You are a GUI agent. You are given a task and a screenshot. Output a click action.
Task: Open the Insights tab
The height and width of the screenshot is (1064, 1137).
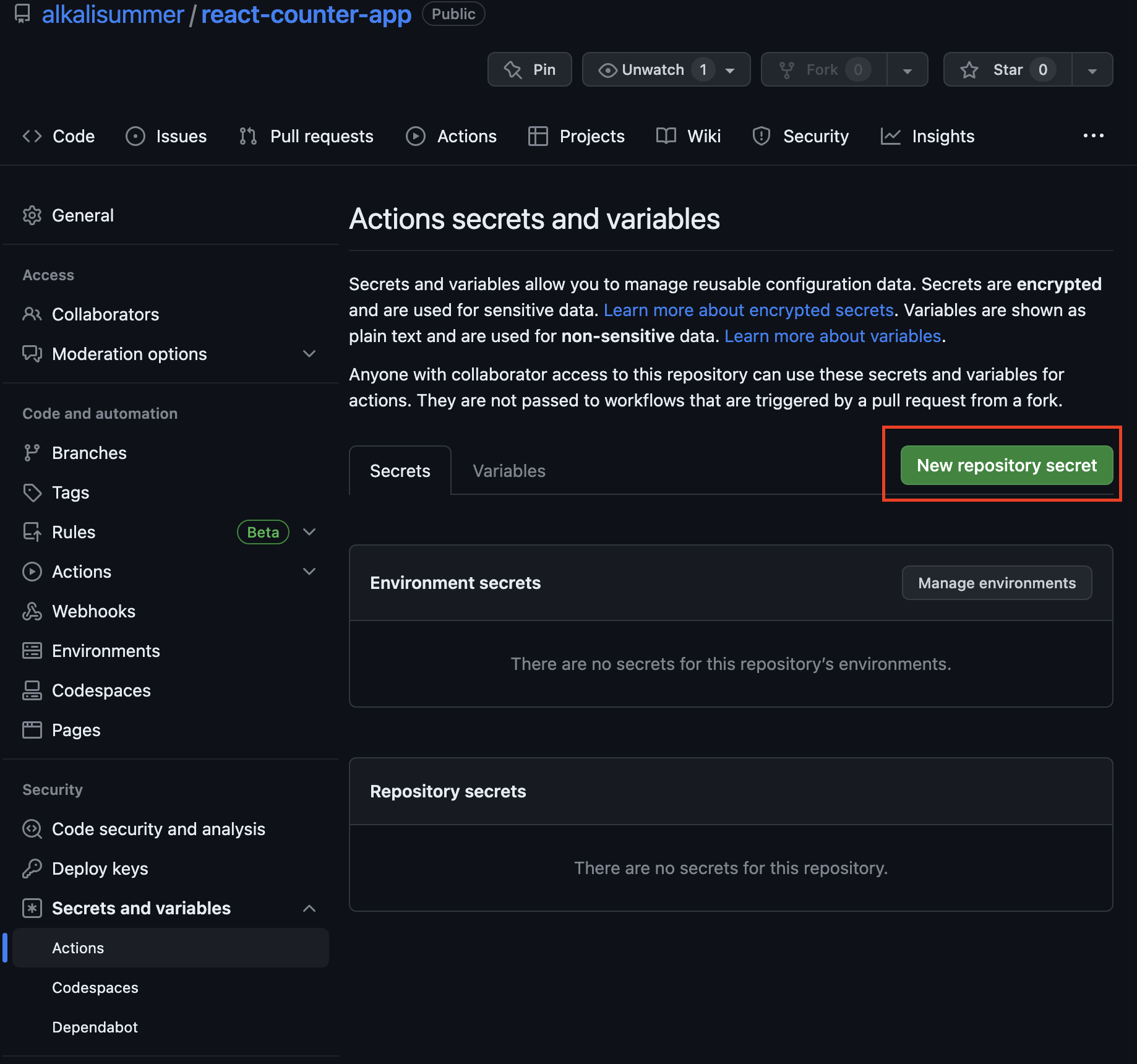pos(927,136)
